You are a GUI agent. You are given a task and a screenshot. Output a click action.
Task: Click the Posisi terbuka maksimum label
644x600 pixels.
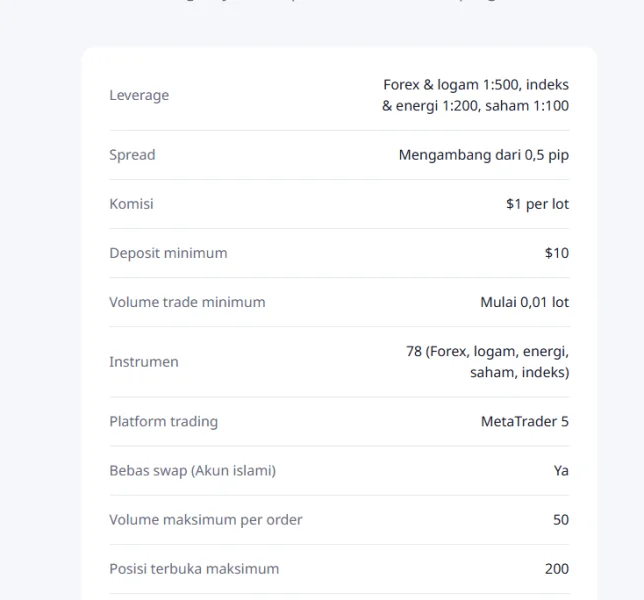[194, 569]
